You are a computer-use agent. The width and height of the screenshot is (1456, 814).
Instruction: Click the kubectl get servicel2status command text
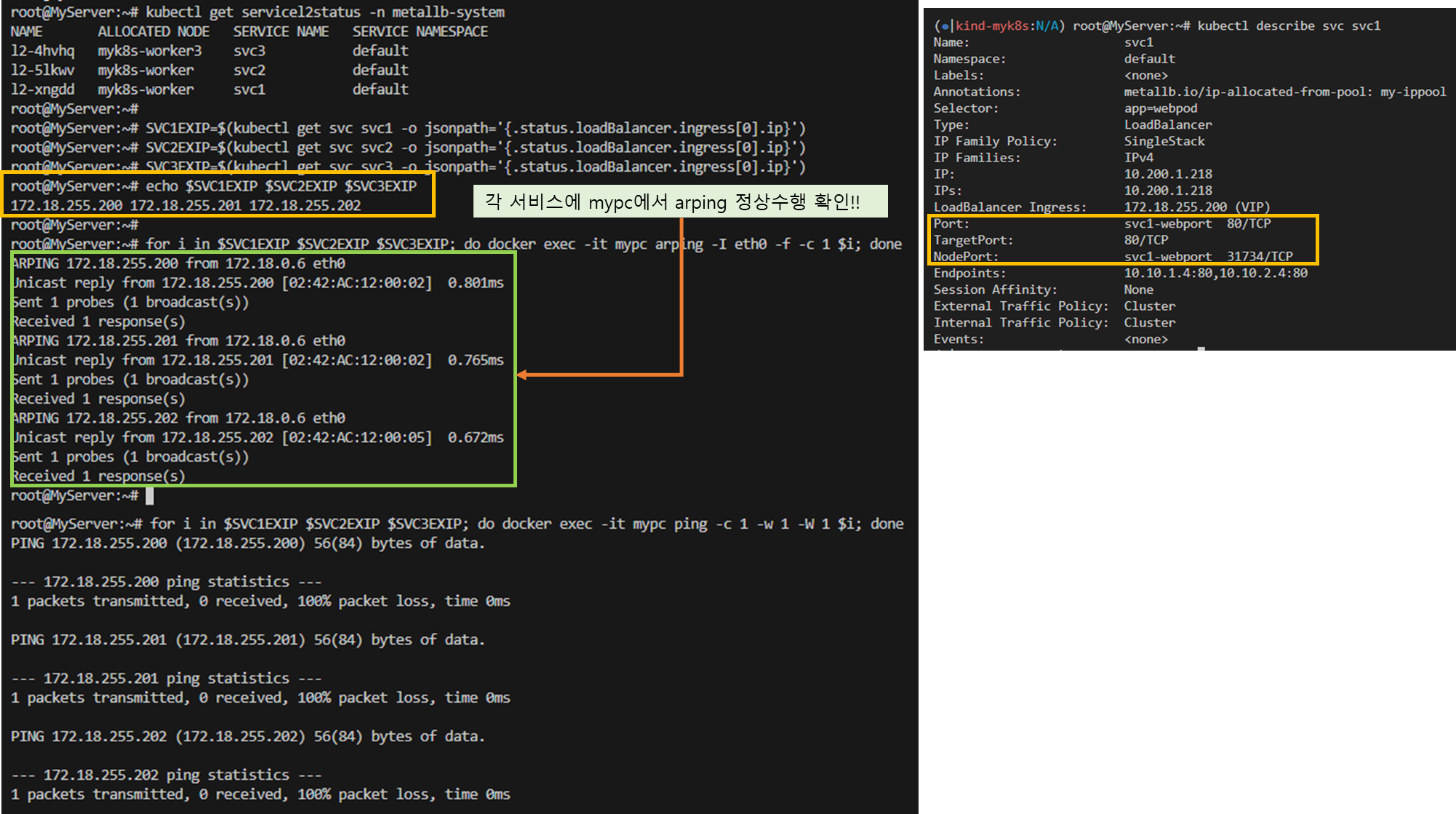[x=324, y=12]
